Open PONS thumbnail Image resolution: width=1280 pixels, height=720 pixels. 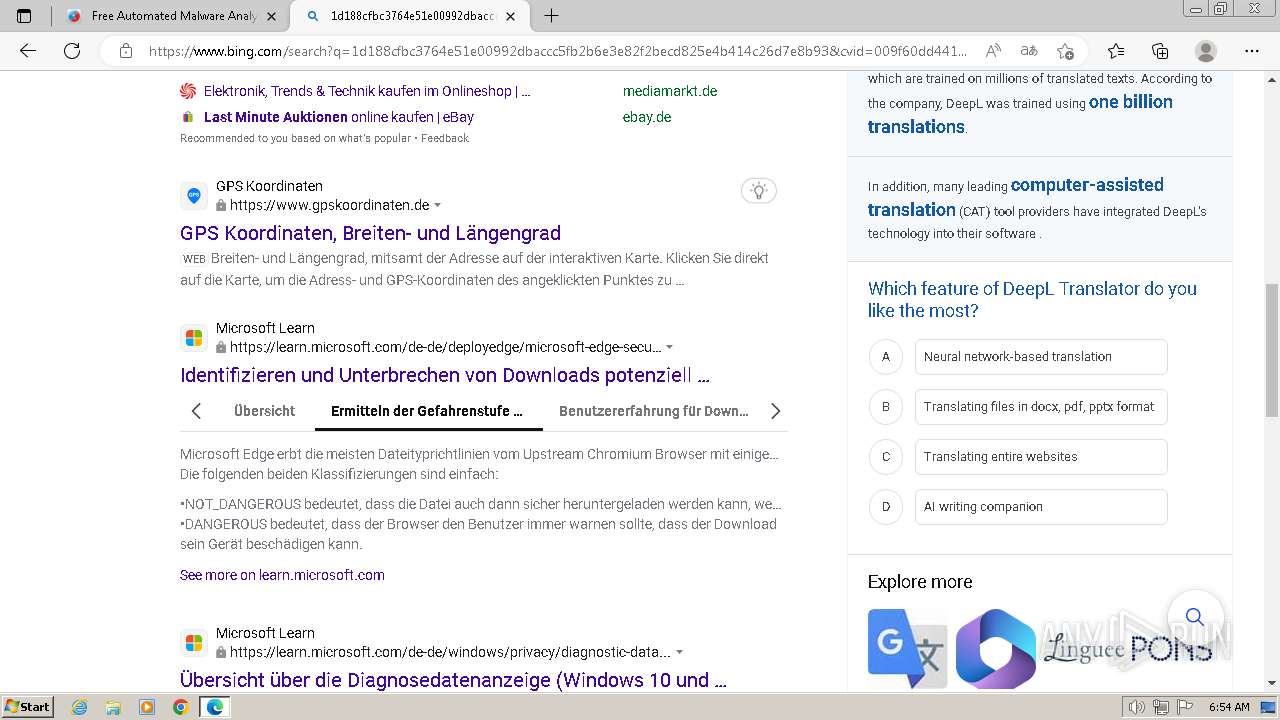(1171, 649)
